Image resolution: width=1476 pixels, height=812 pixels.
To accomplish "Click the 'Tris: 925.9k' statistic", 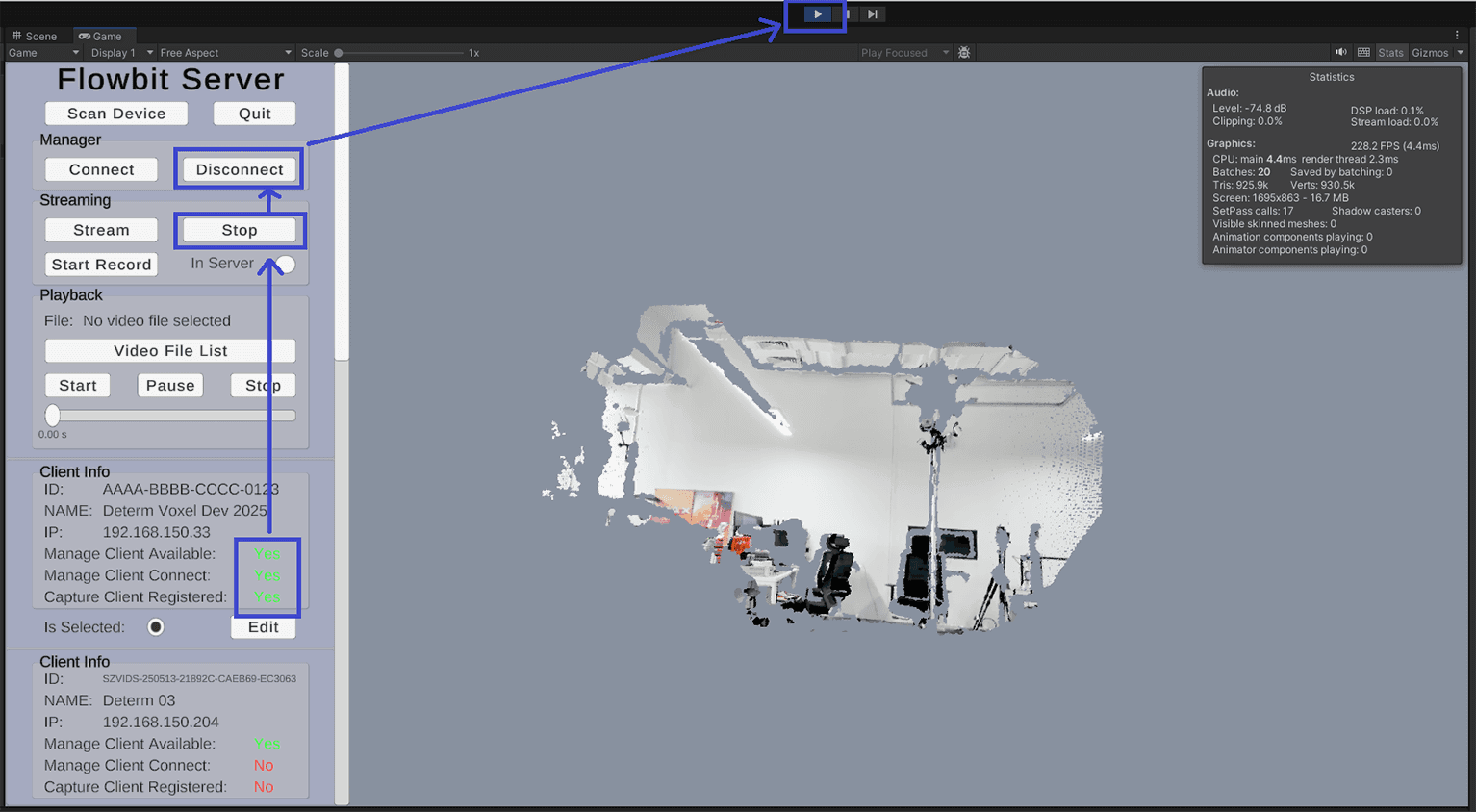I will pos(1240,185).
